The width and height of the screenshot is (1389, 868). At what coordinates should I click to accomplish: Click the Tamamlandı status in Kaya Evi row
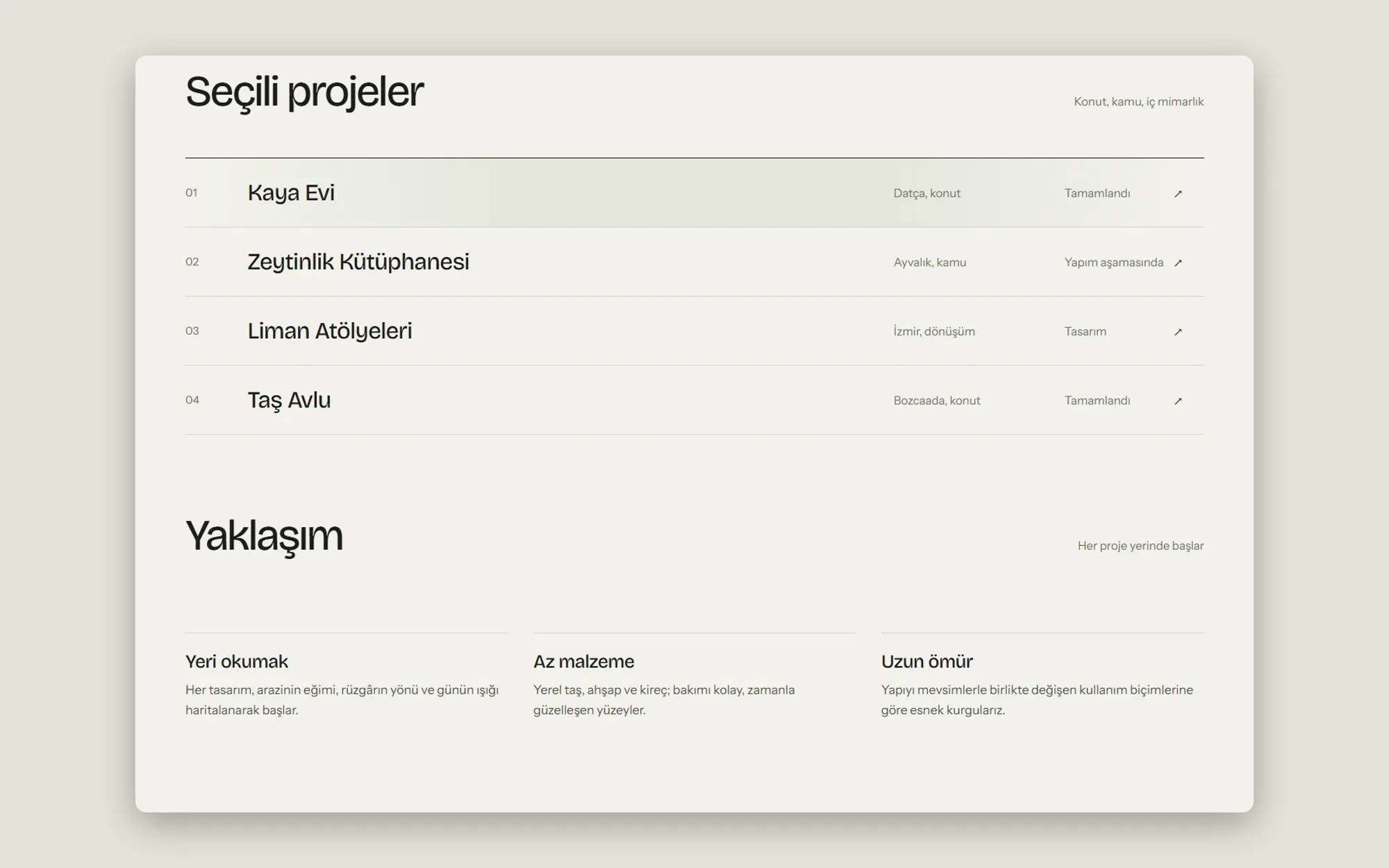(x=1097, y=193)
